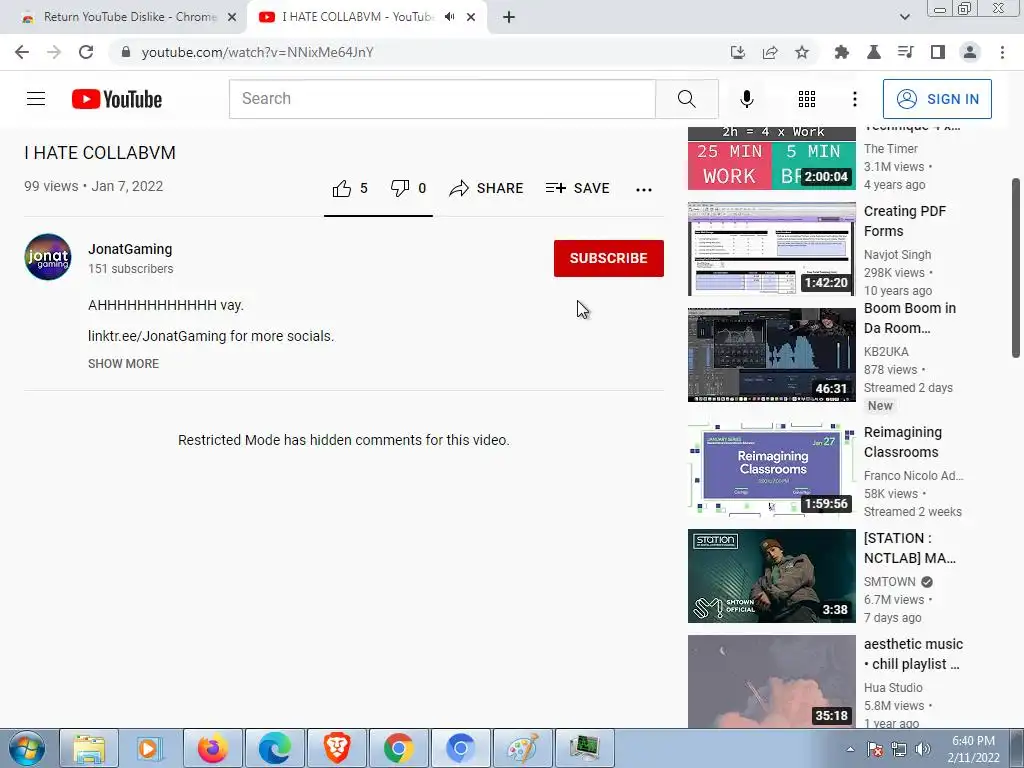Open Paint from the taskbar
1024x768 pixels.
(522, 748)
